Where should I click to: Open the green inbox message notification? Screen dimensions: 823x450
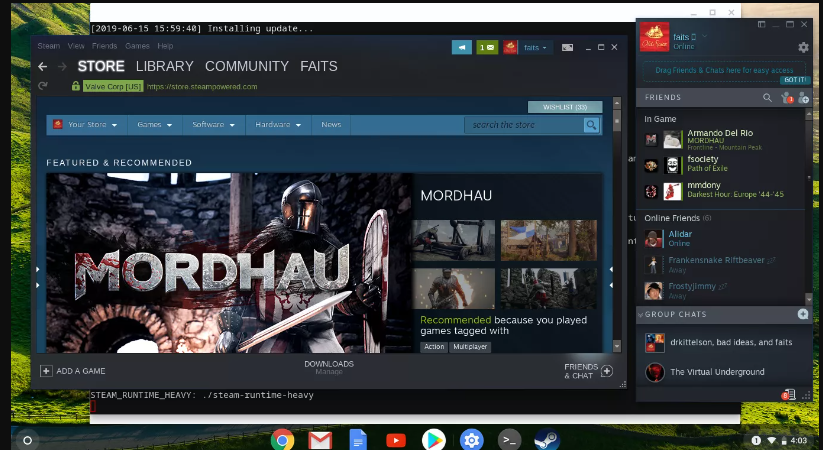click(487, 47)
